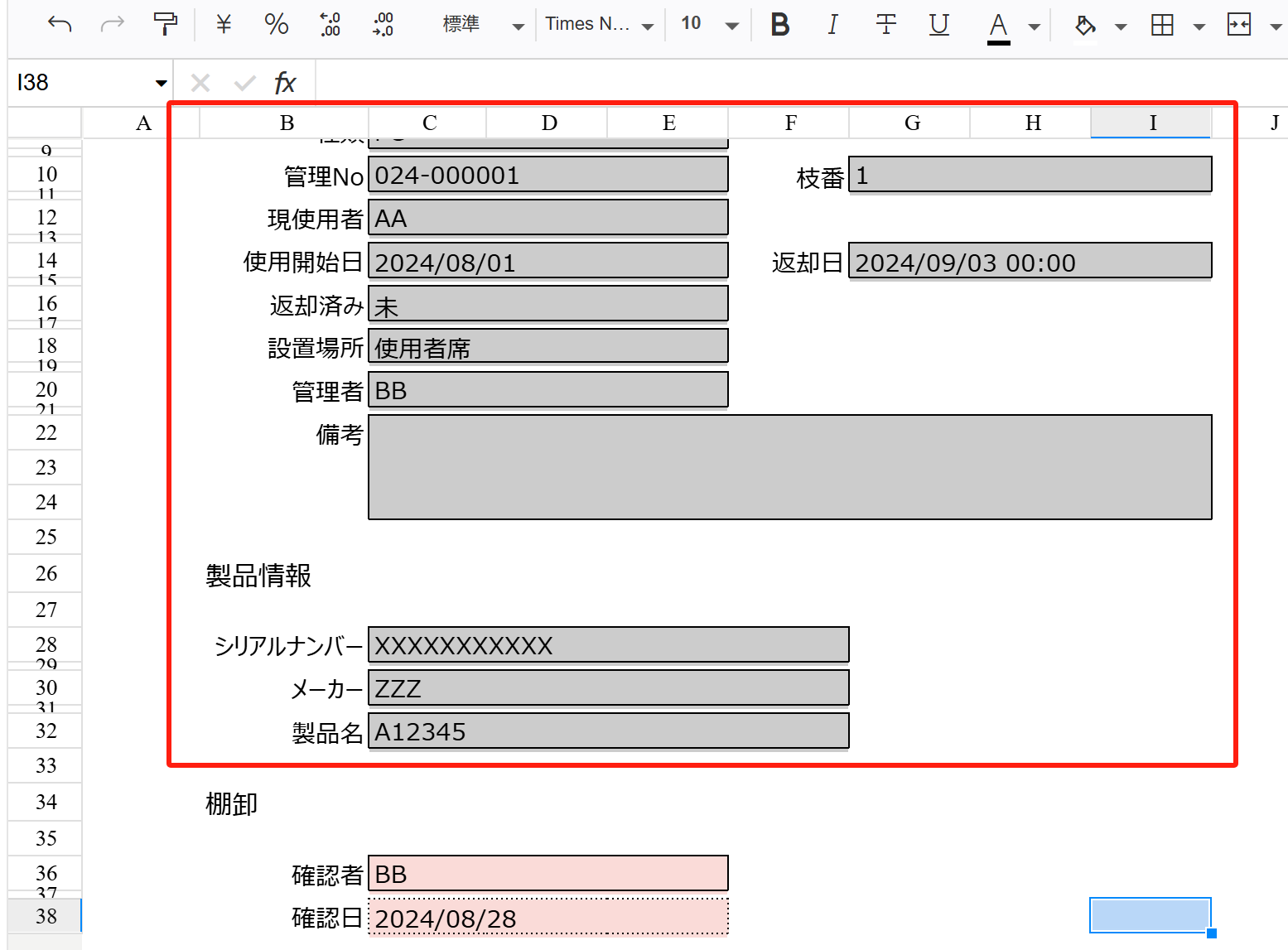
Task: Select row 38 header
Action: [x=46, y=916]
